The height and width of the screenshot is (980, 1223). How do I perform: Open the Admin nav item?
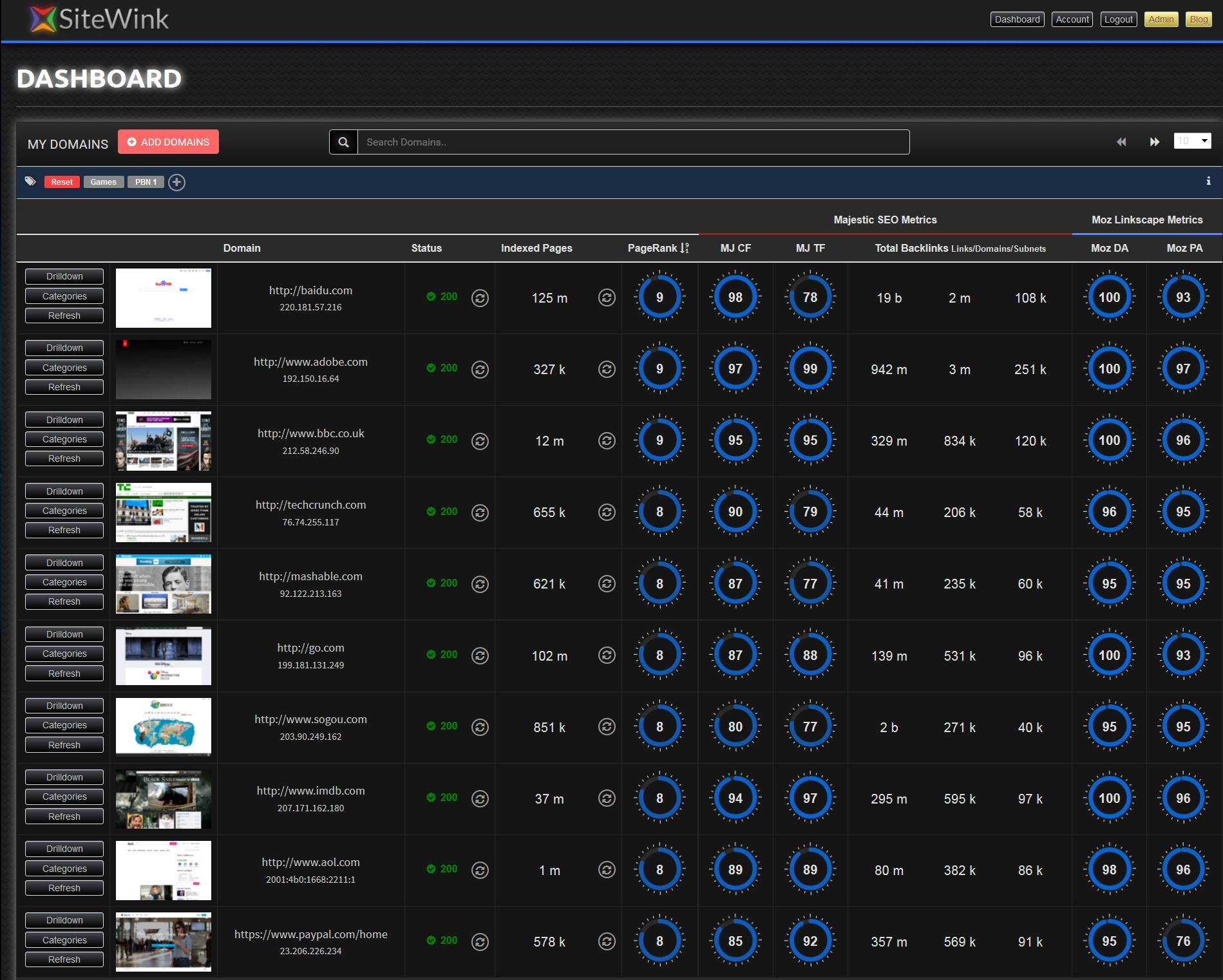pyautogui.click(x=1161, y=19)
